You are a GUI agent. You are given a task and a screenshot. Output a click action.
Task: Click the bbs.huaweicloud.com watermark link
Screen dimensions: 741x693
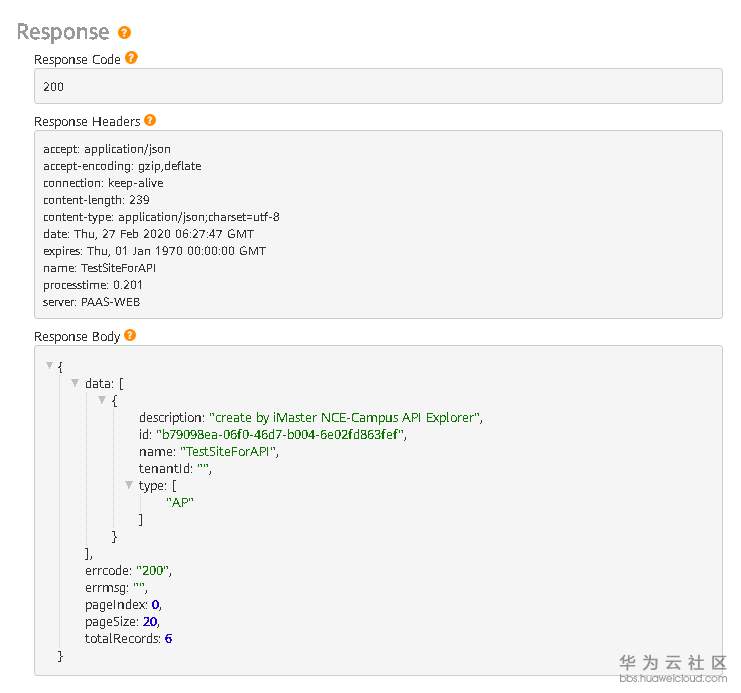[x=673, y=678]
